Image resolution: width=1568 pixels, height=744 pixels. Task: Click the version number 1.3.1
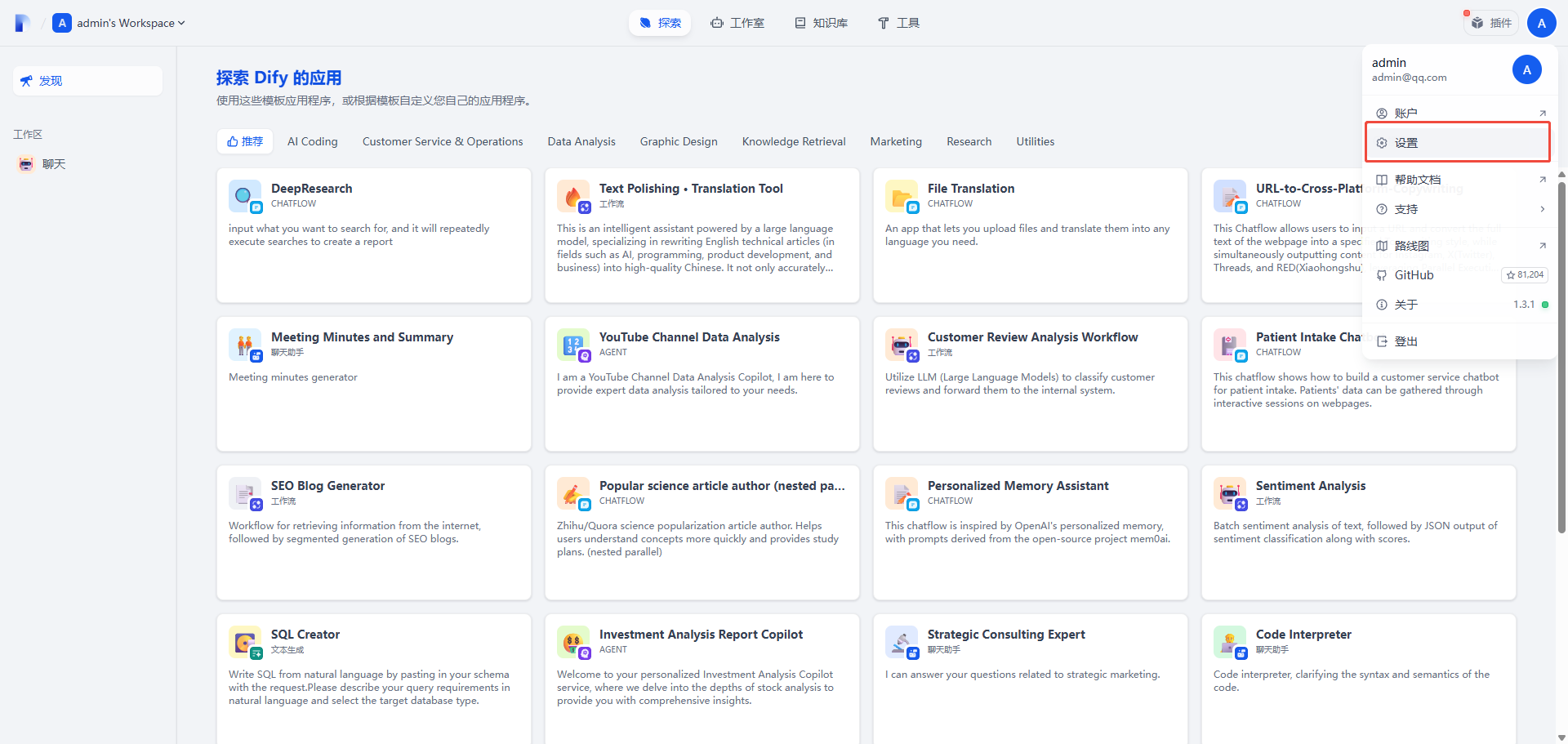point(1524,305)
